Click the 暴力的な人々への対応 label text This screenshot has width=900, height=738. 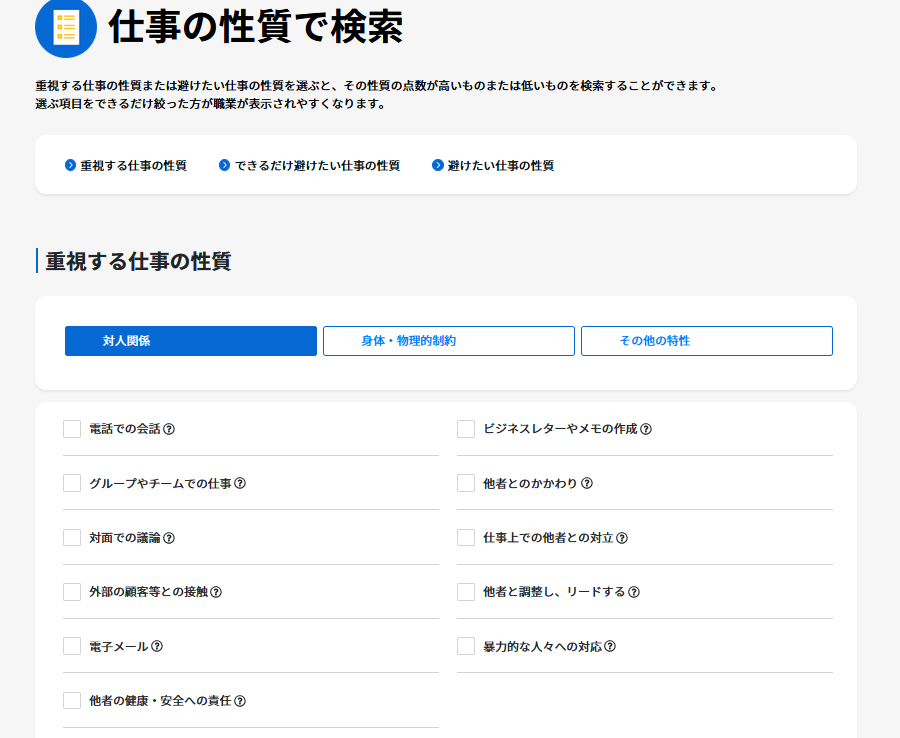click(542, 646)
